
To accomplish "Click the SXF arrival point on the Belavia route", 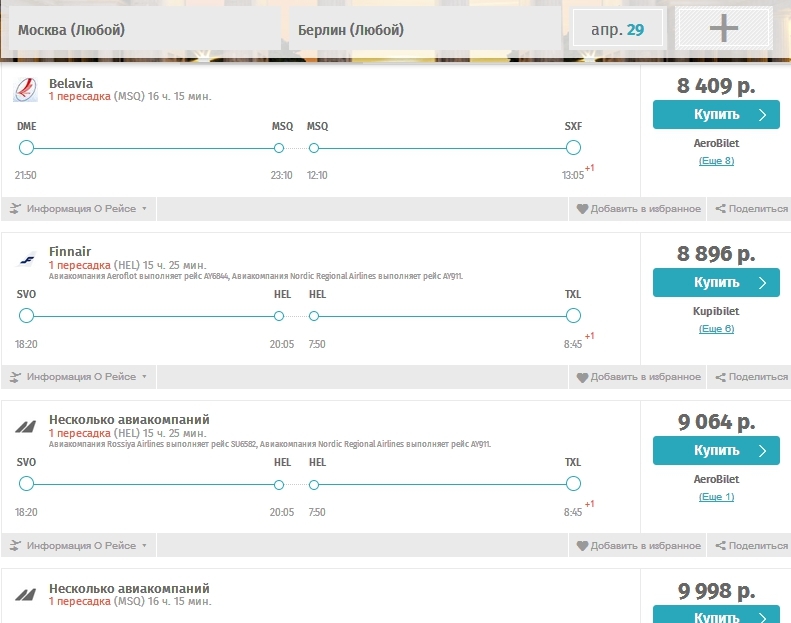I will (573, 148).
